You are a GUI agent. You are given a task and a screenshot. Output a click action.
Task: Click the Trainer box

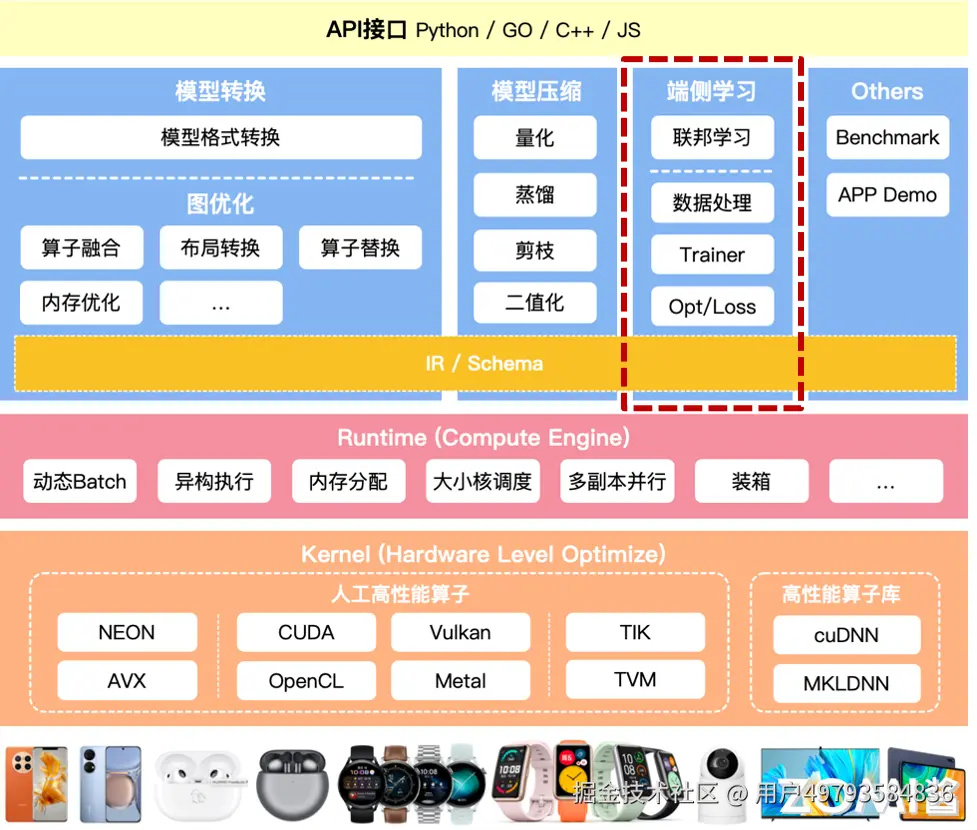tap(712, 254)
